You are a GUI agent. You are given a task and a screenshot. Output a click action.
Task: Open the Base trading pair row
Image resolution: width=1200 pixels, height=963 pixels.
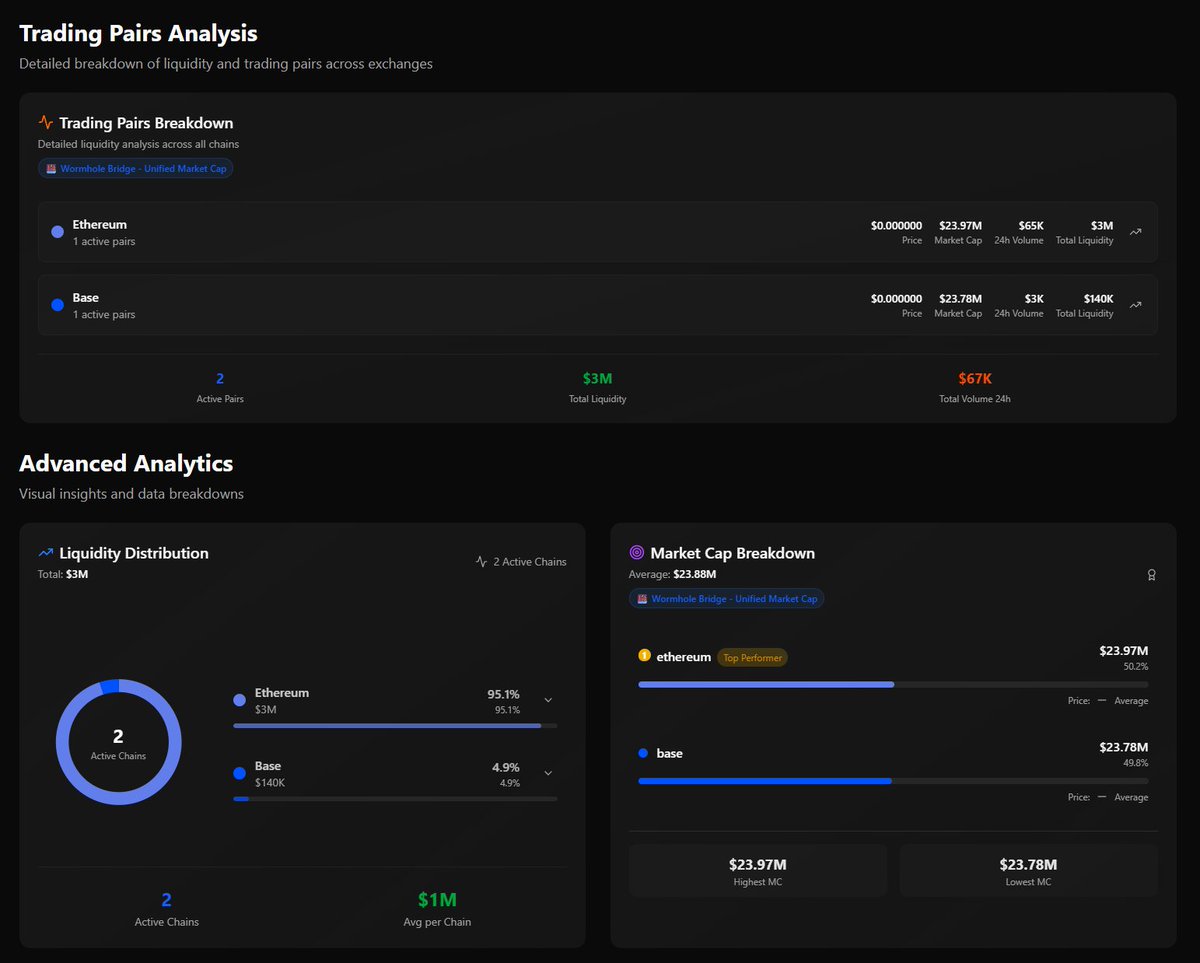[x=598, y=305]
